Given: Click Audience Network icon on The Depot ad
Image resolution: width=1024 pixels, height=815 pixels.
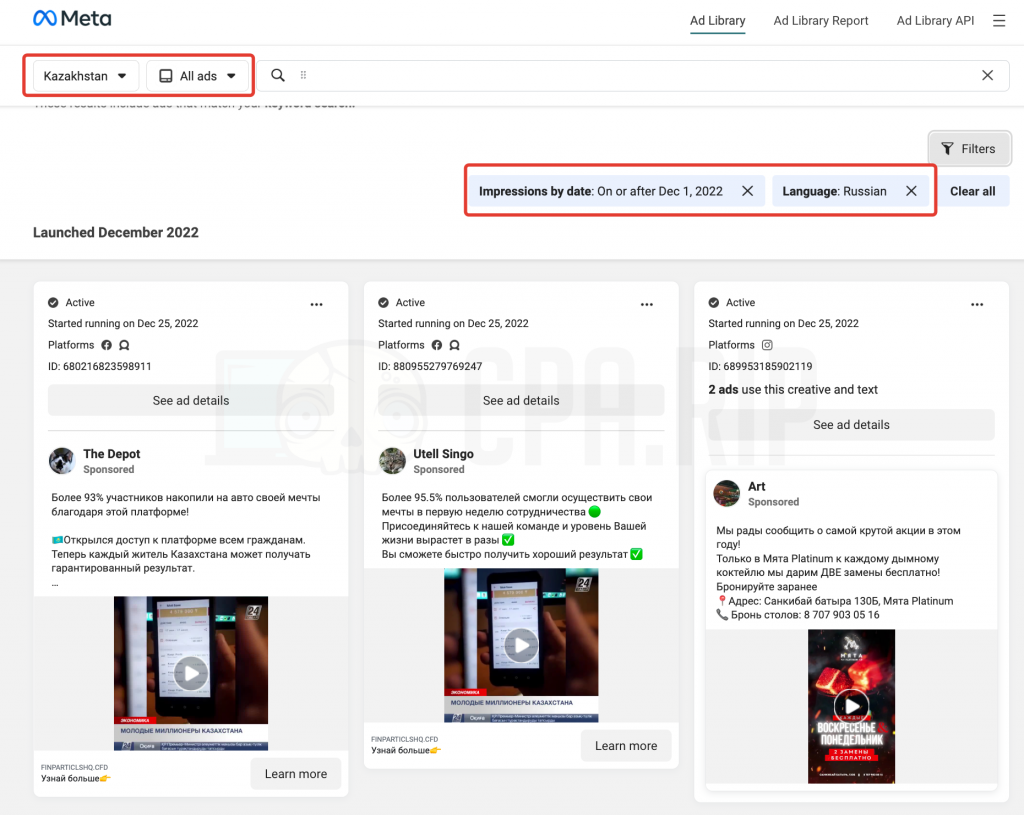Looking at the screenshot, I should pyautogui.click(x=124, y=345).
